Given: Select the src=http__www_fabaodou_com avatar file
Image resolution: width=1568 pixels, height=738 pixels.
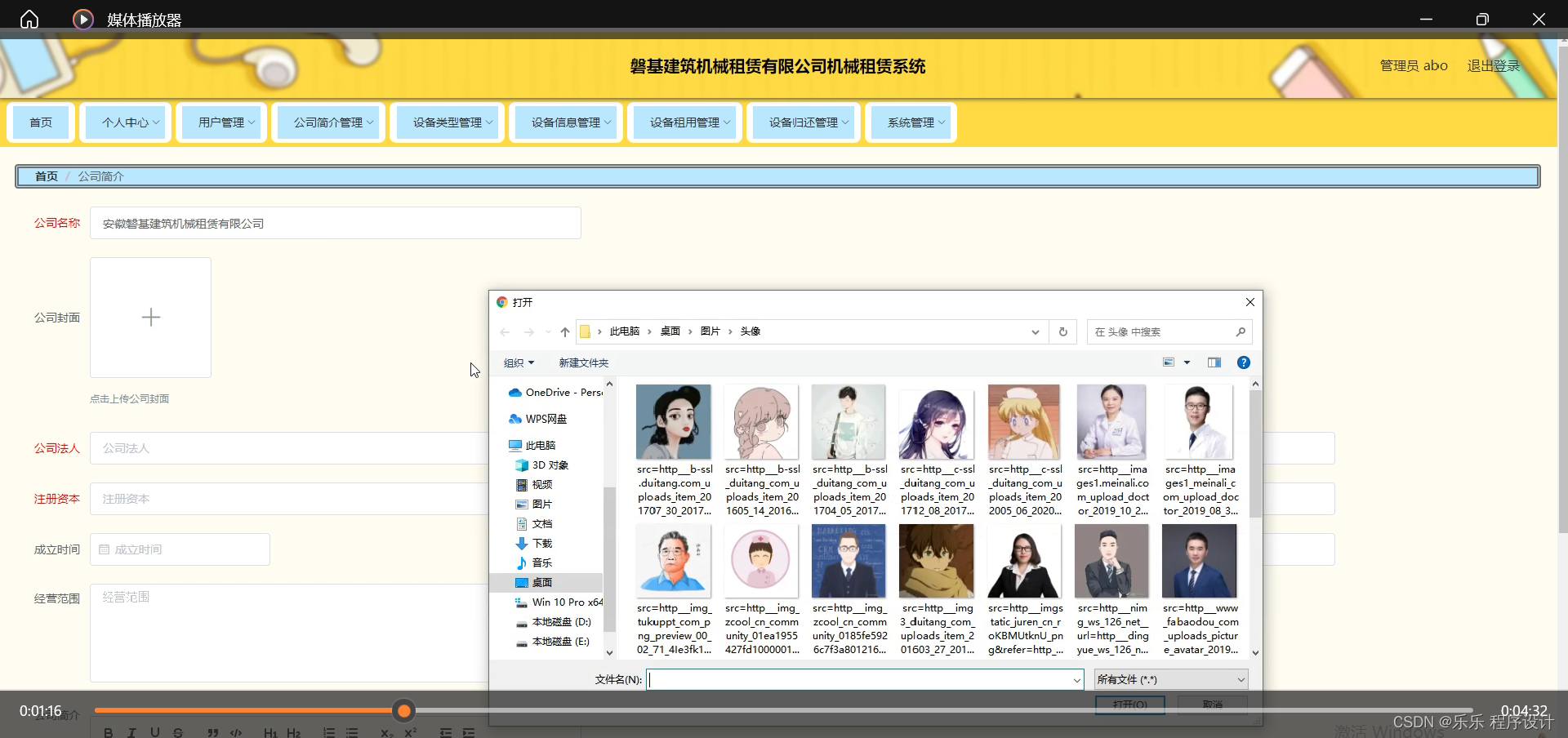Looking at the screenshot, I should [1200, 589].
